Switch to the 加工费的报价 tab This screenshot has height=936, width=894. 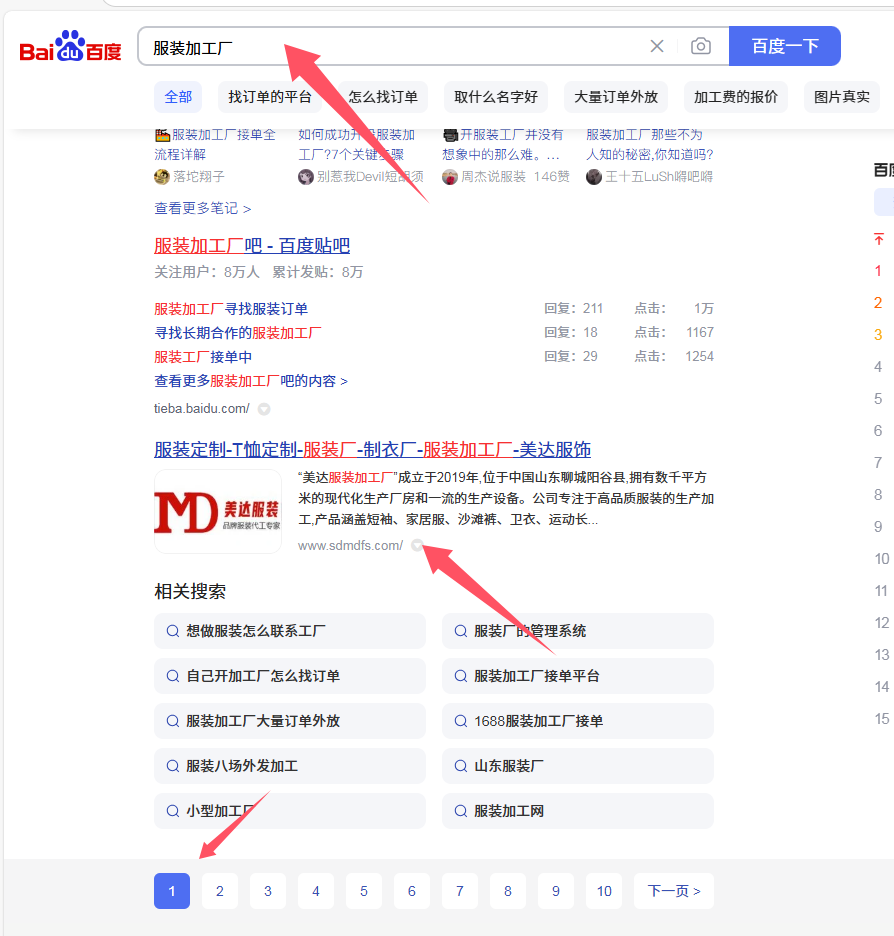736,97
